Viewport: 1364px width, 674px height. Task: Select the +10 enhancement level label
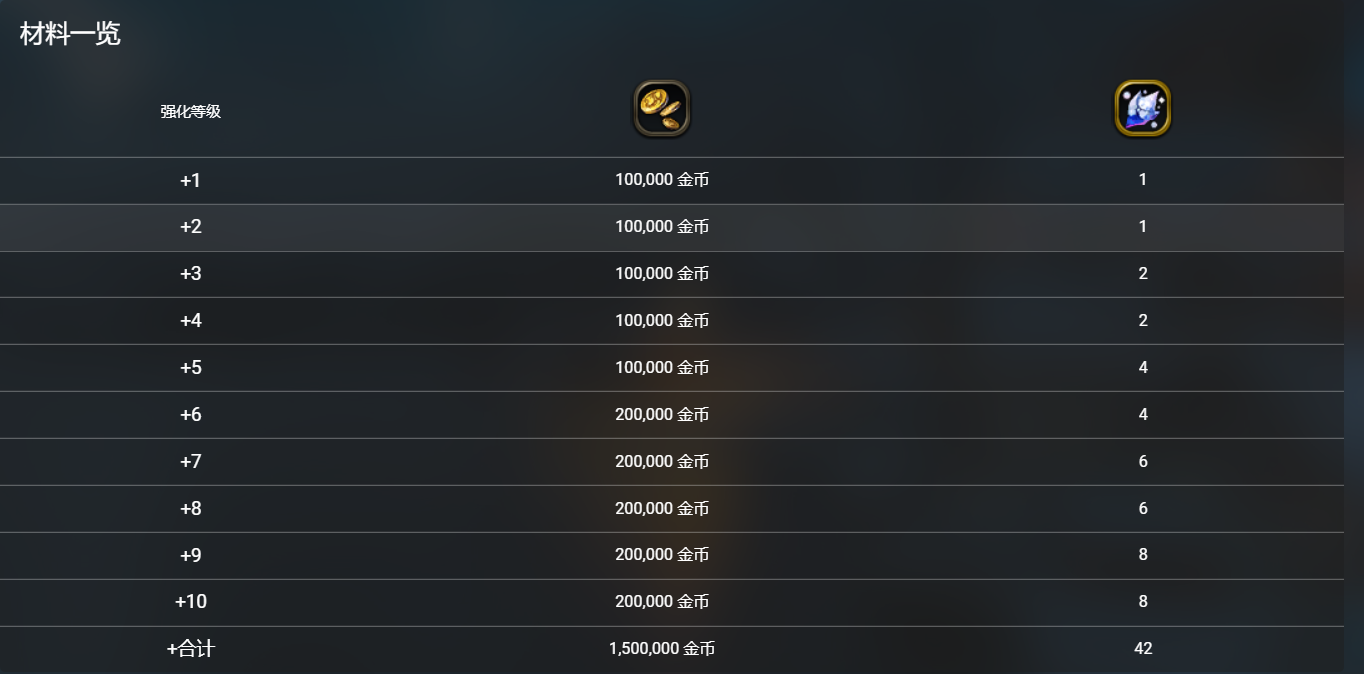click(190, 602)
